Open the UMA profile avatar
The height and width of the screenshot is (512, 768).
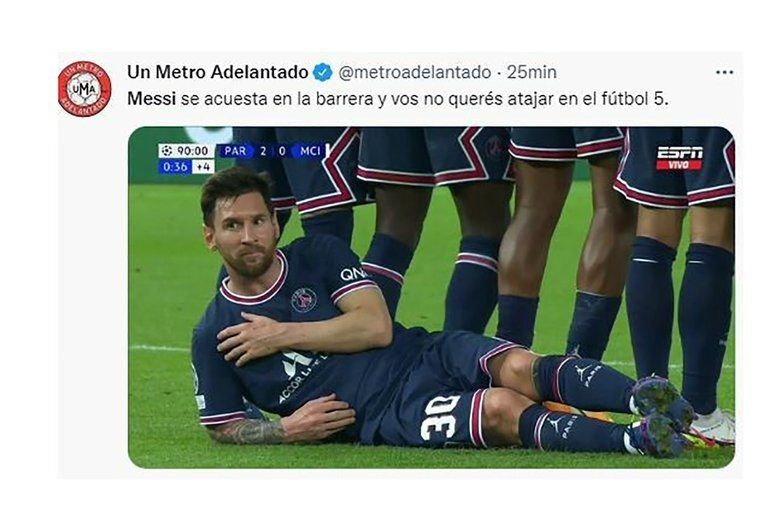tap(85, 89)
